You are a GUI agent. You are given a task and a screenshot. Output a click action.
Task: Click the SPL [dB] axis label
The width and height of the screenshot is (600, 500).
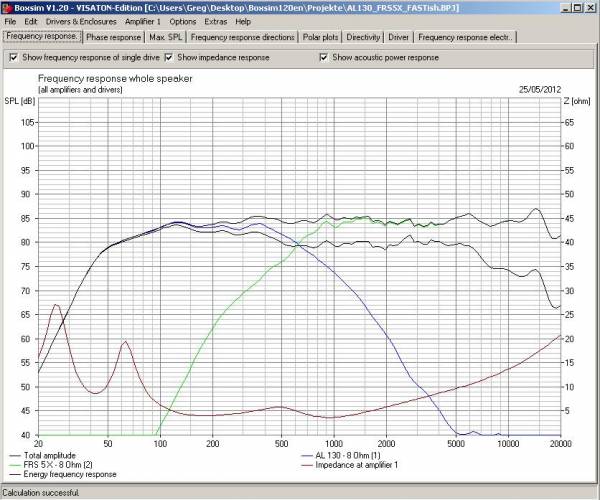point(20,101)
